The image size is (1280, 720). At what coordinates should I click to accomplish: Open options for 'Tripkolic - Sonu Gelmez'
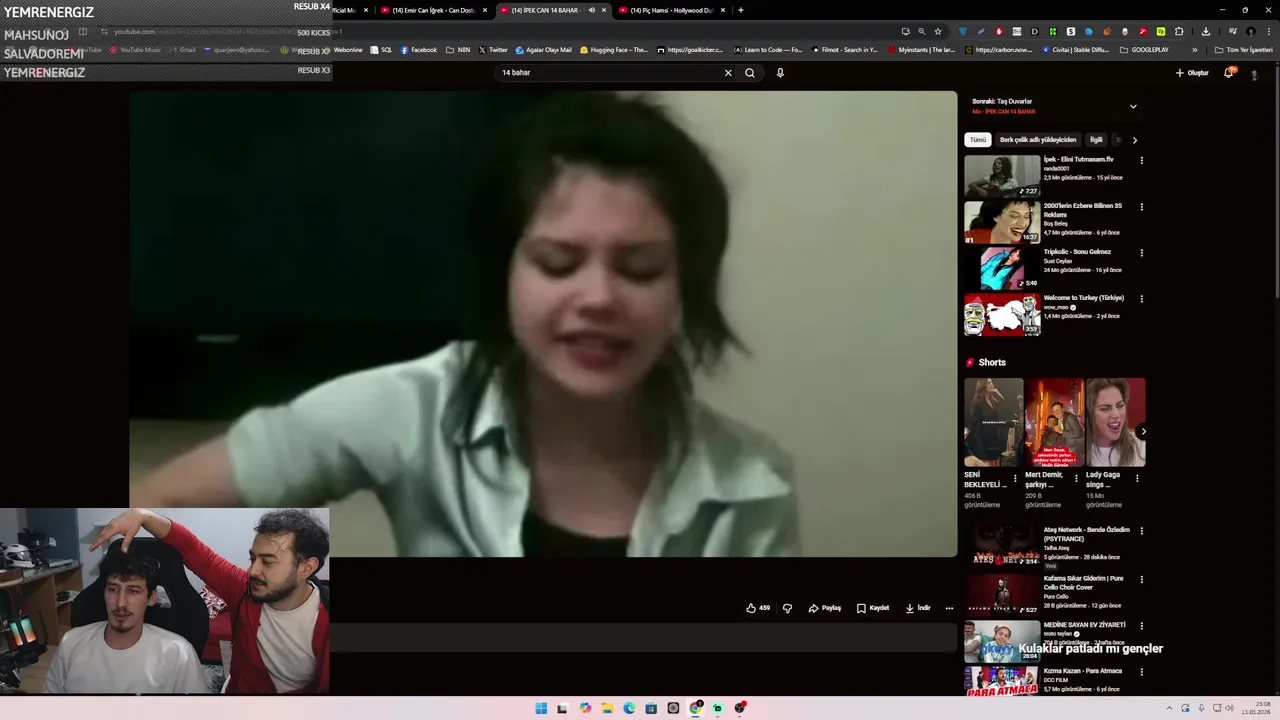(1141, 253)
